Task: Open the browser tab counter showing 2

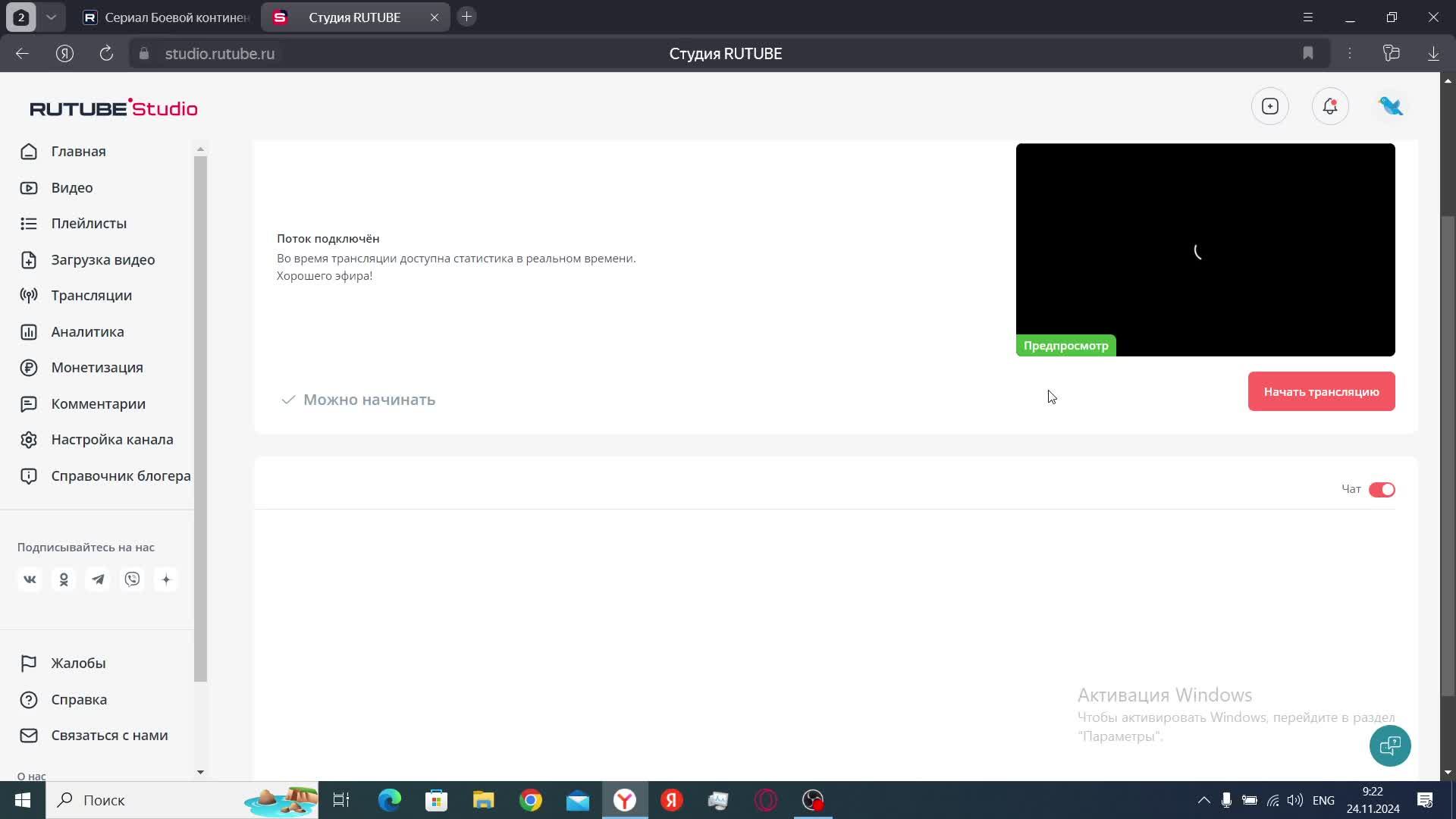Action: tap(21, 17)
